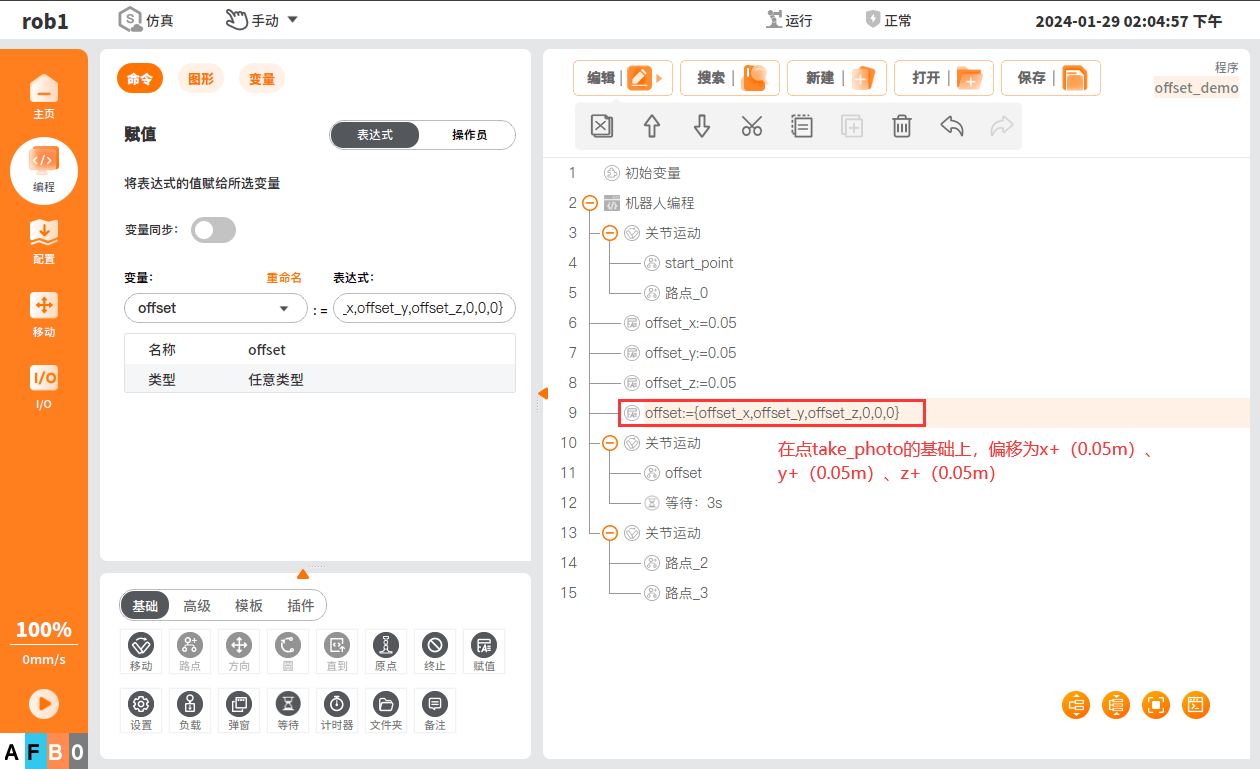Collapse the 机器人编程 tree node
The image size is (1260, 769).
click(590, 203)
